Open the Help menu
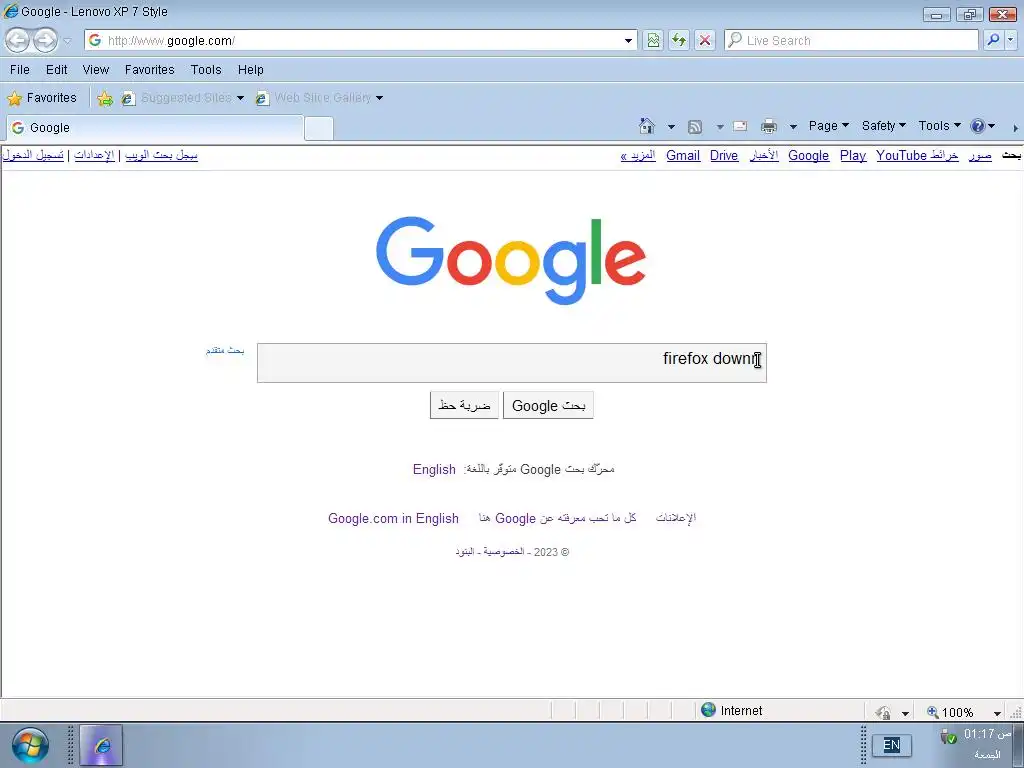Screen dimensions: 1024x768 [250, 69]
